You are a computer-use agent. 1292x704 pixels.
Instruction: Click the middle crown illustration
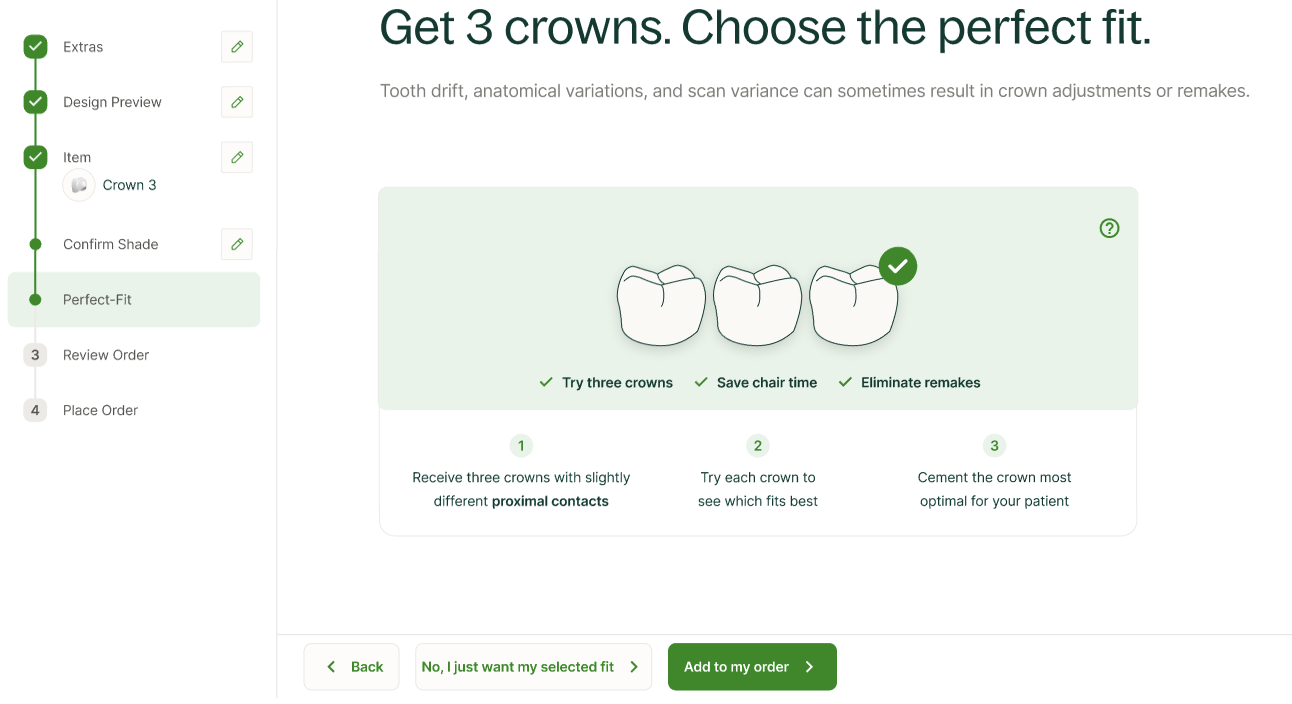[757, 305]
